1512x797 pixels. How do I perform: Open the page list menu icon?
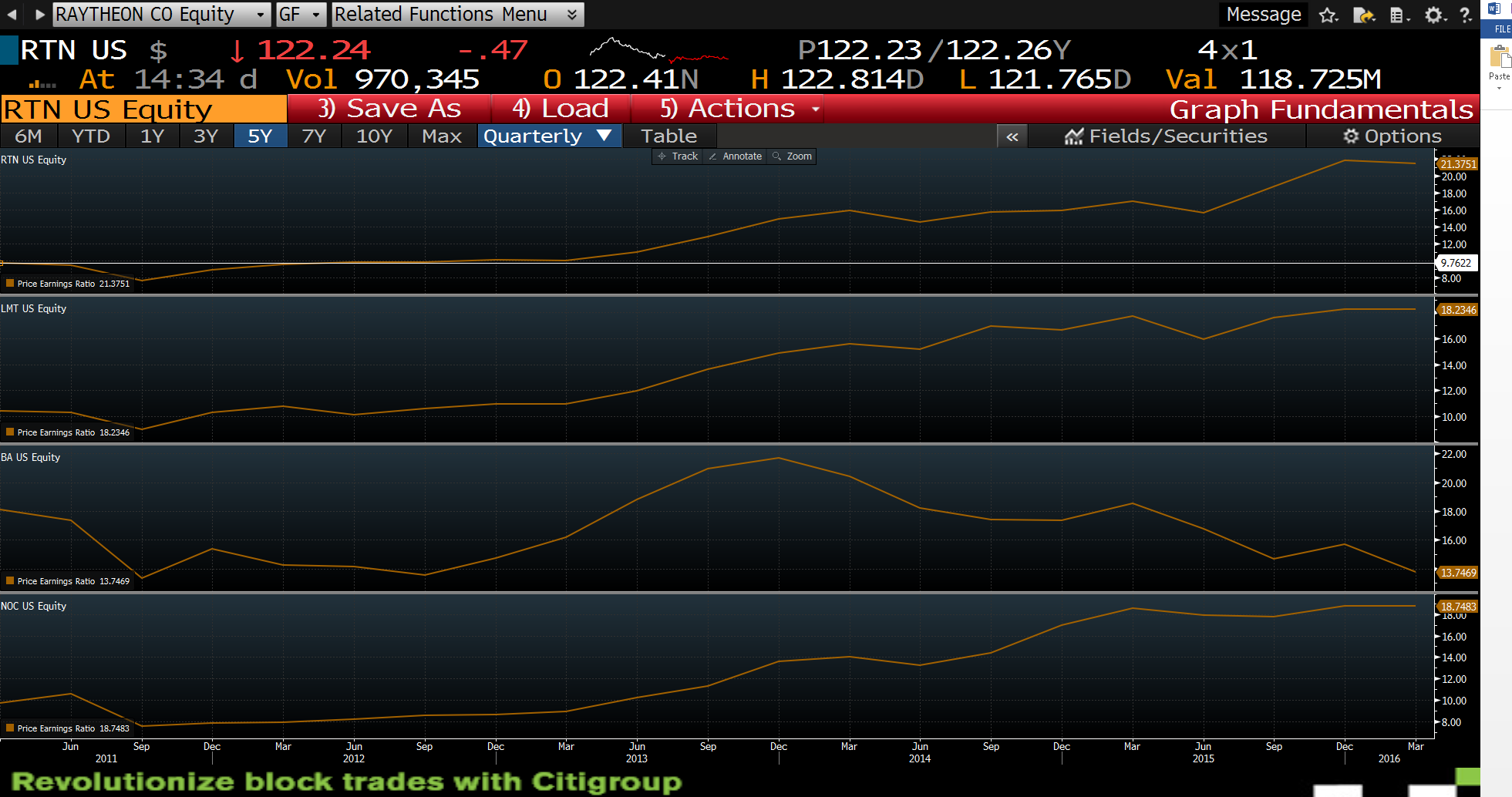click(1399, 15)
